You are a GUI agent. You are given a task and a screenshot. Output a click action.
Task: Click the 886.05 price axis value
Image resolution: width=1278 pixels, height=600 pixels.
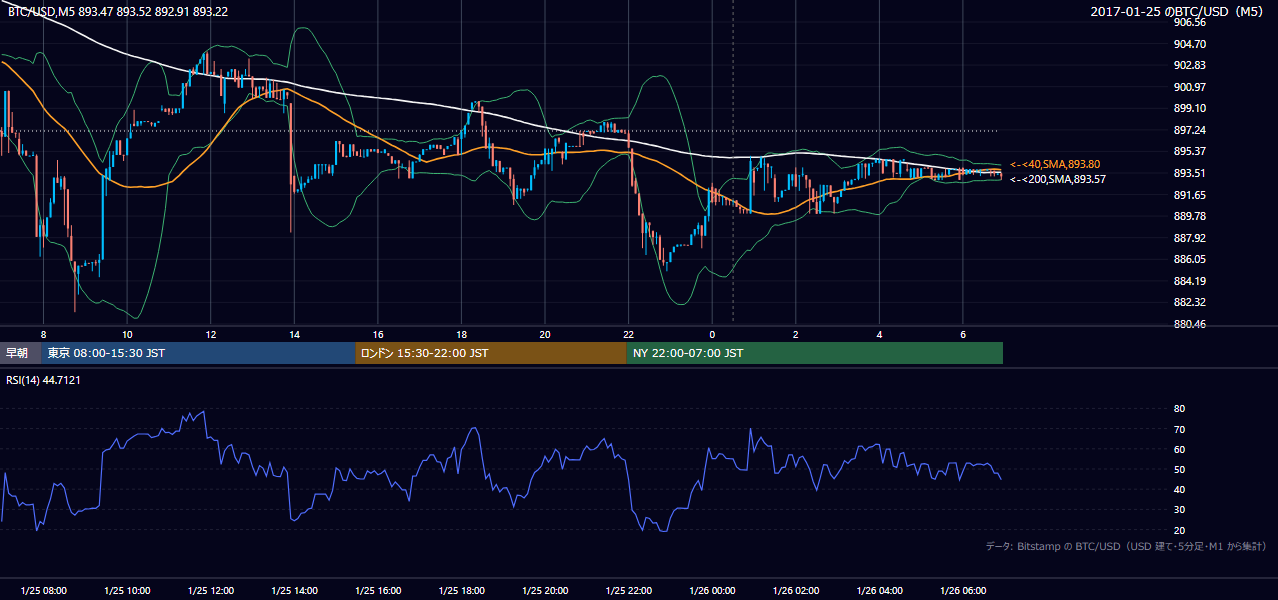click(x=1189, y=259)
